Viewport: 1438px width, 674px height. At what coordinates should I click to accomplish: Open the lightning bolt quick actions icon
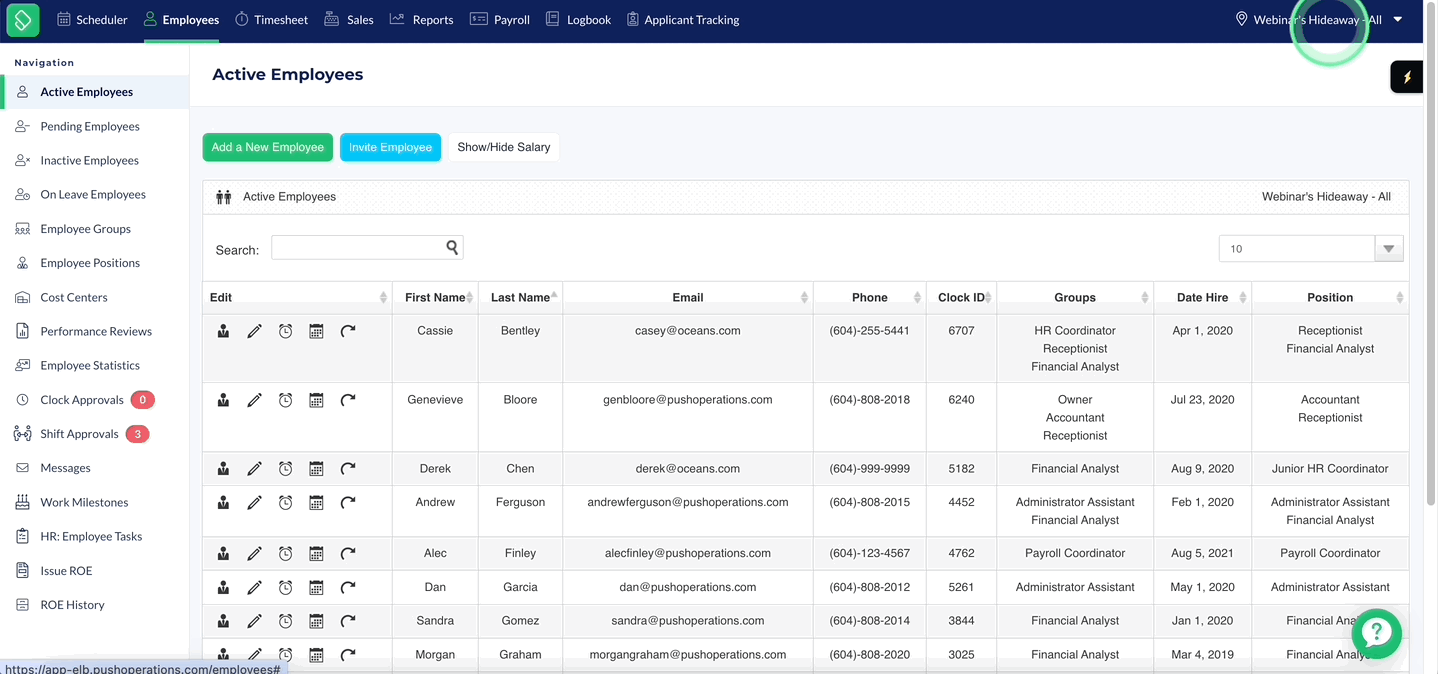click(x=1407, y=77)
